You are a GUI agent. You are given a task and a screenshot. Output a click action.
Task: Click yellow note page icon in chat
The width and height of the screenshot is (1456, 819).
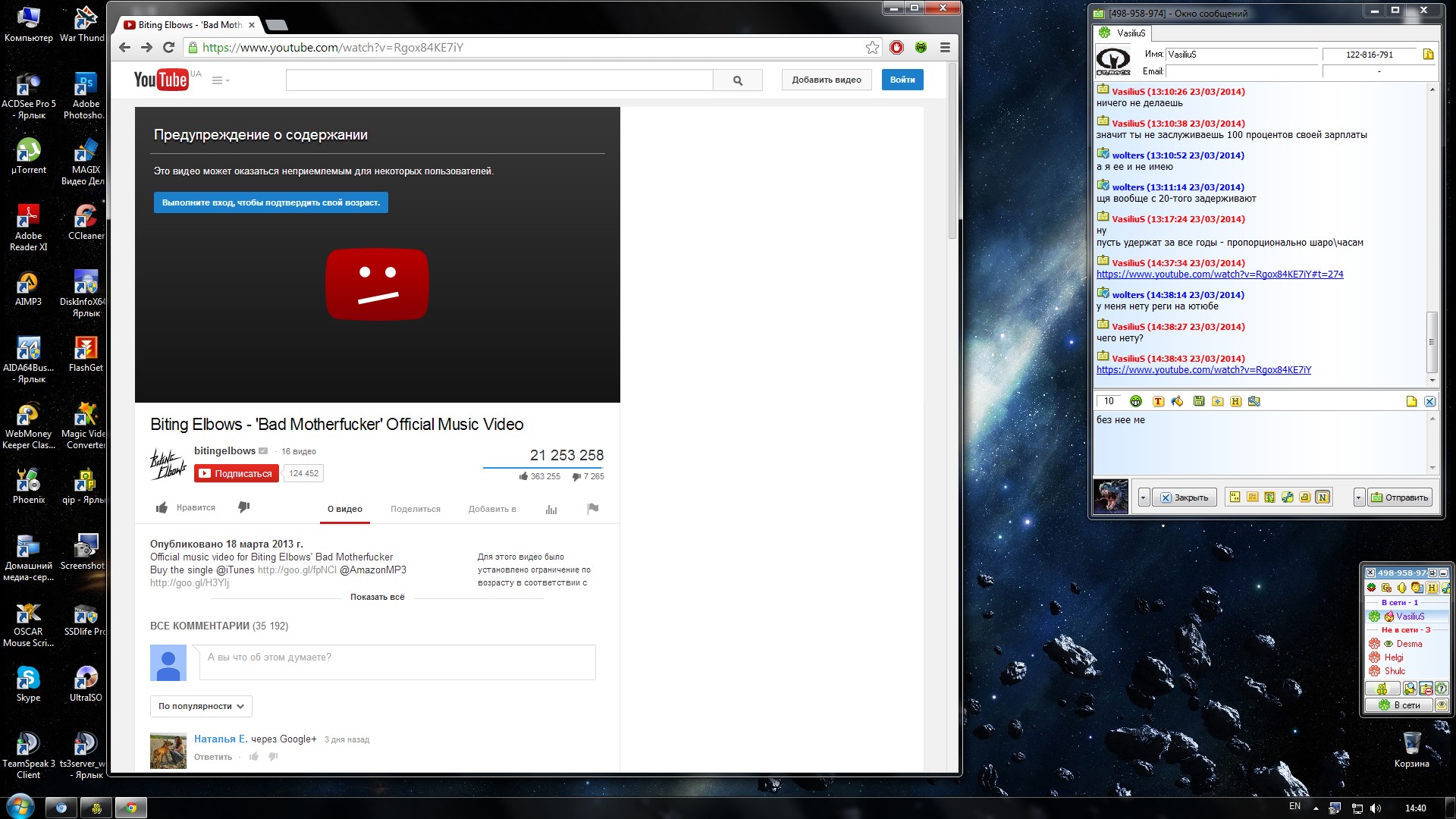[x=1411, y=401]
